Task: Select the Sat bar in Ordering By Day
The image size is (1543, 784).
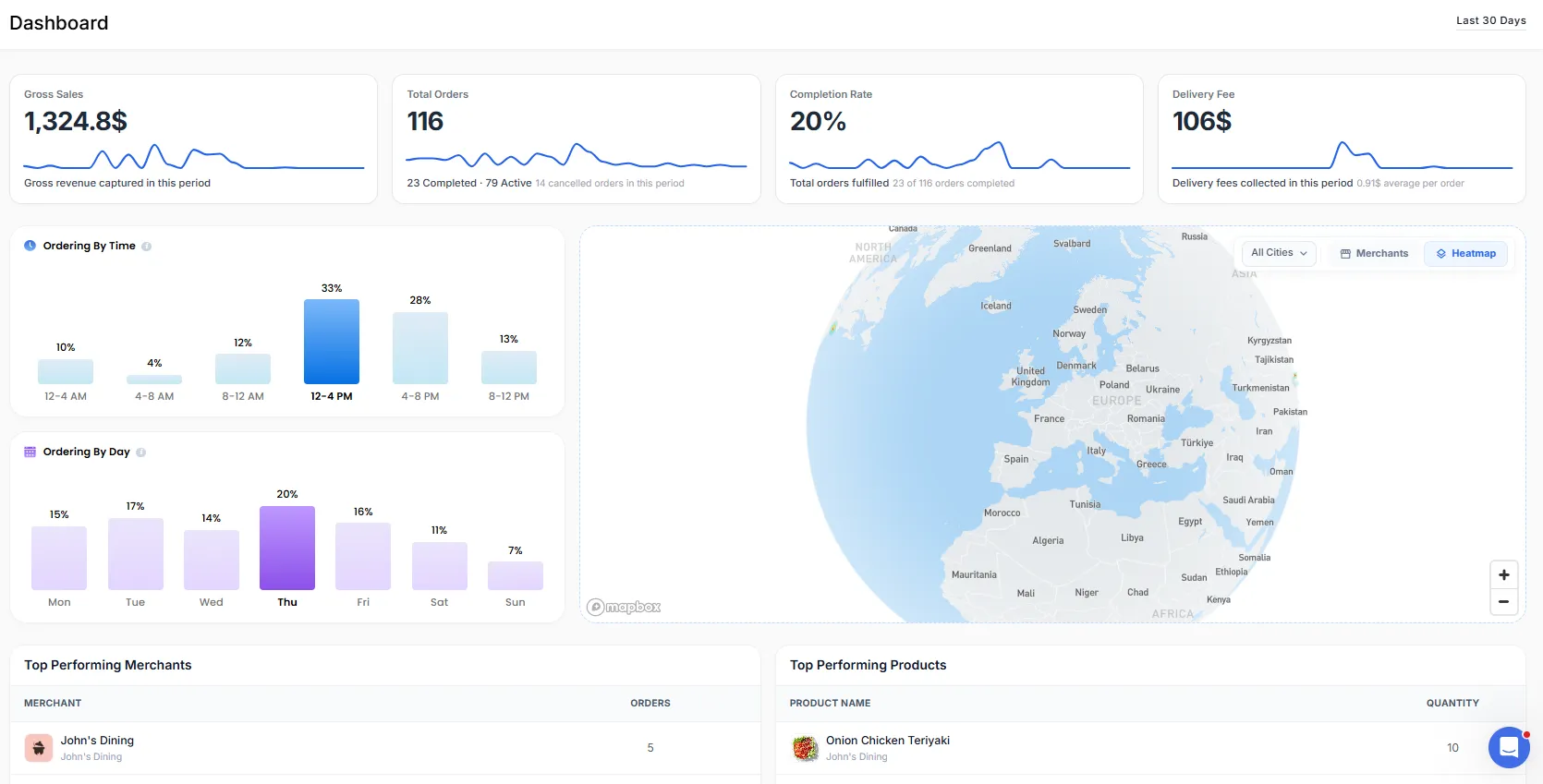Action: pos(440,566)
